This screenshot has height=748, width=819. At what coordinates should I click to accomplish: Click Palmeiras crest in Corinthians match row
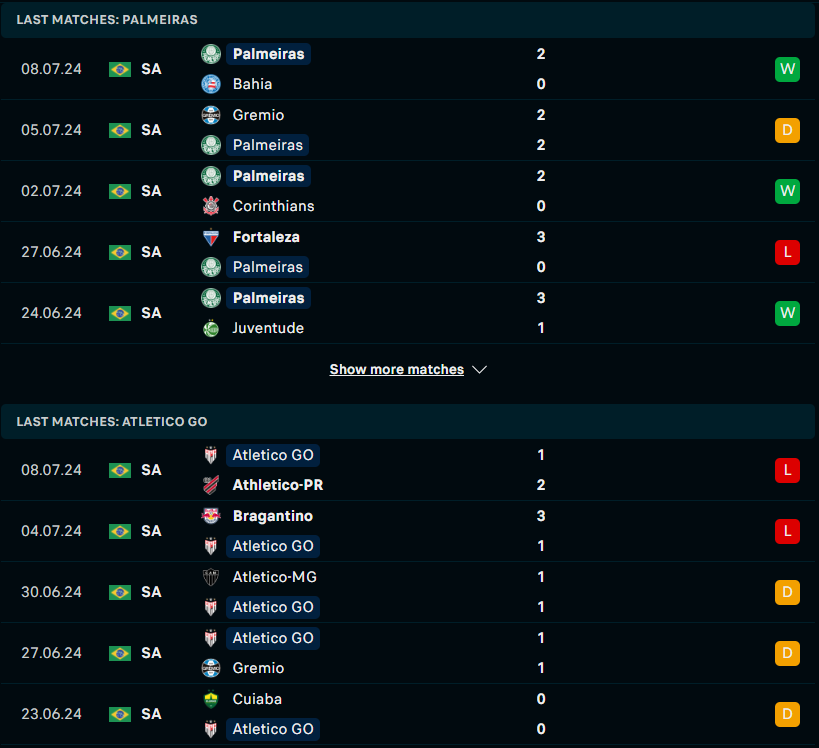[211, 176]
